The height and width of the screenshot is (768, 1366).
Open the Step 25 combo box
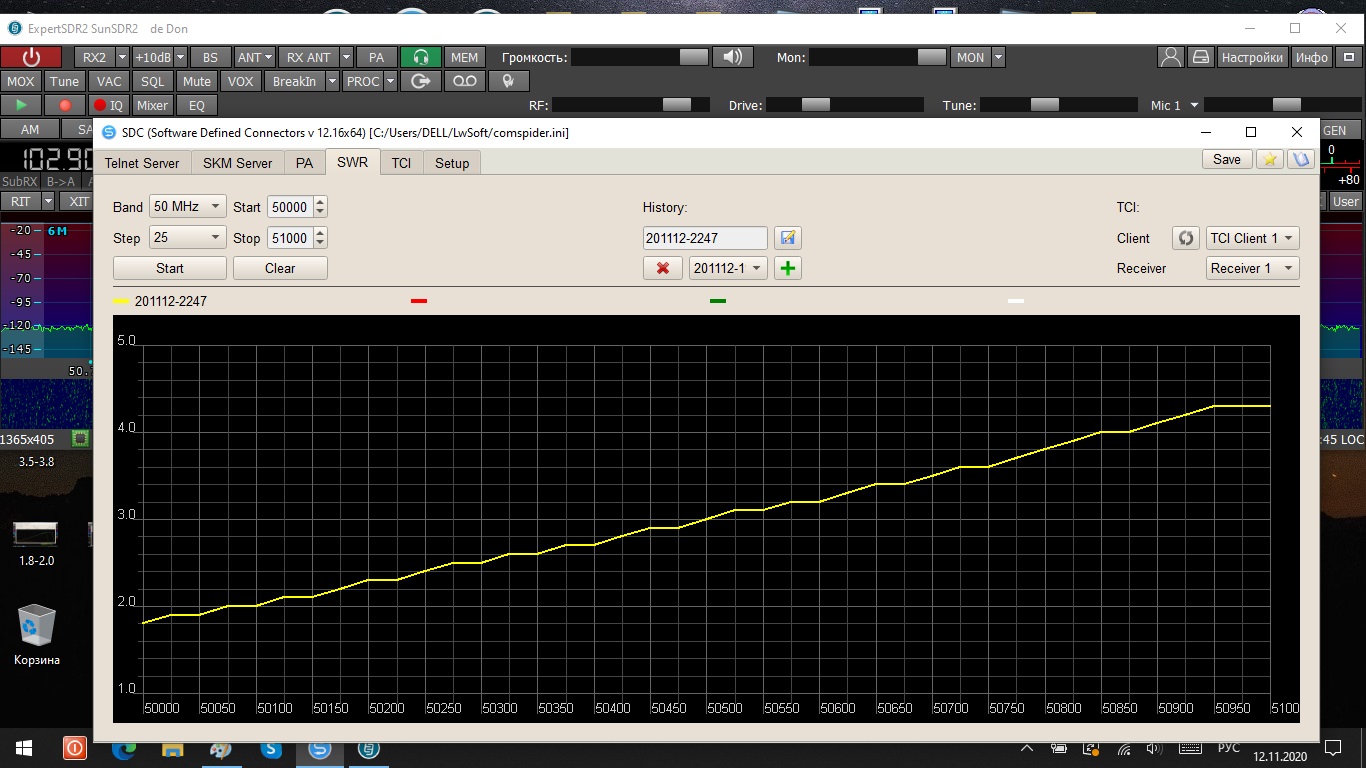pos(188,238)
